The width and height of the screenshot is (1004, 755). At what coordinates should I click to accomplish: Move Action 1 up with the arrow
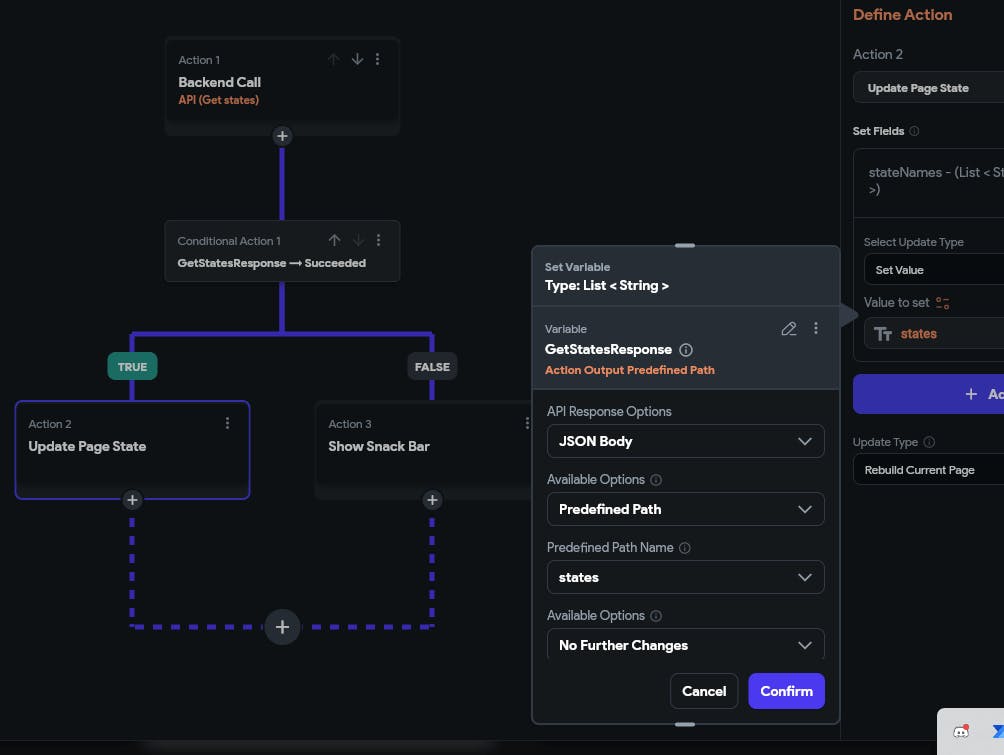tap(334, 60)
